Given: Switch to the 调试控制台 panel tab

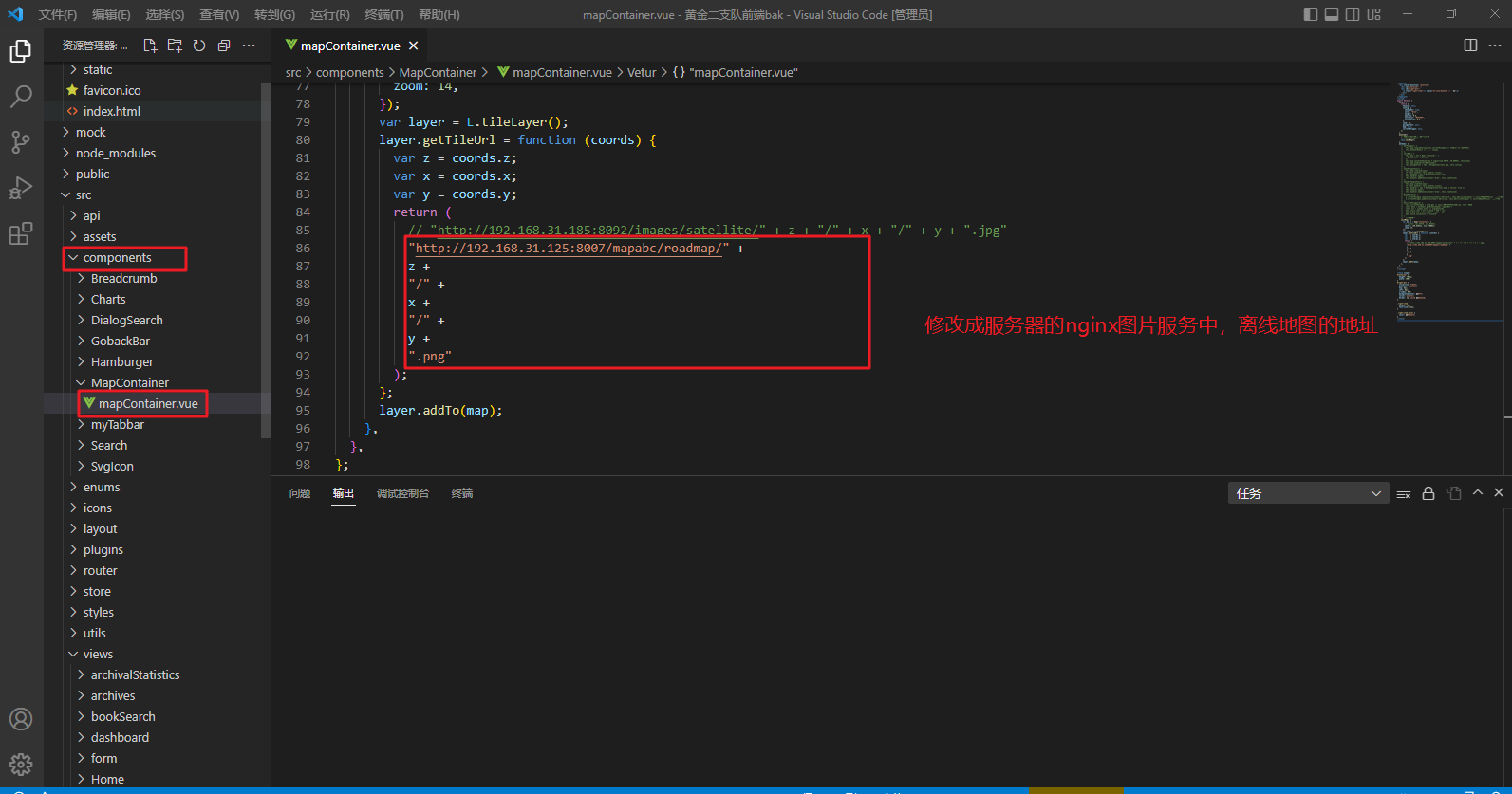Looking at the screenshot, I should (402, 493).
